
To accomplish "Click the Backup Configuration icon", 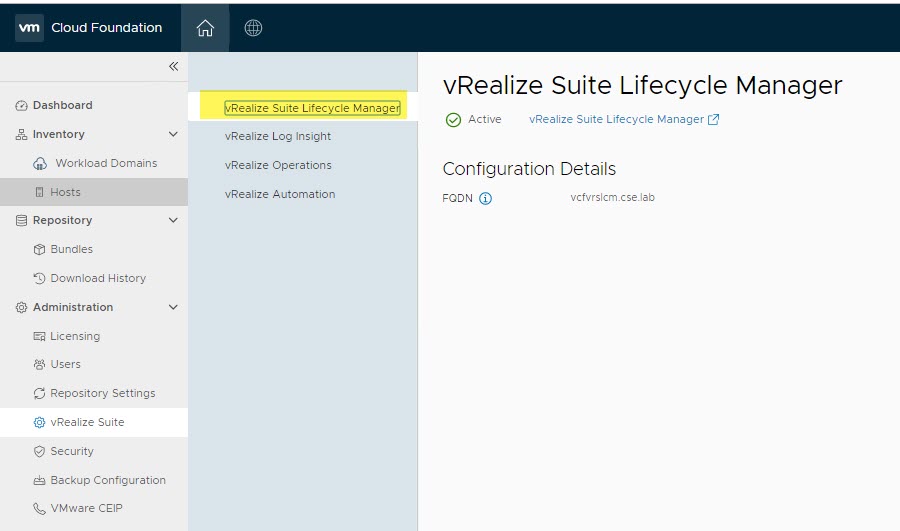I will [x=40, y=480].
